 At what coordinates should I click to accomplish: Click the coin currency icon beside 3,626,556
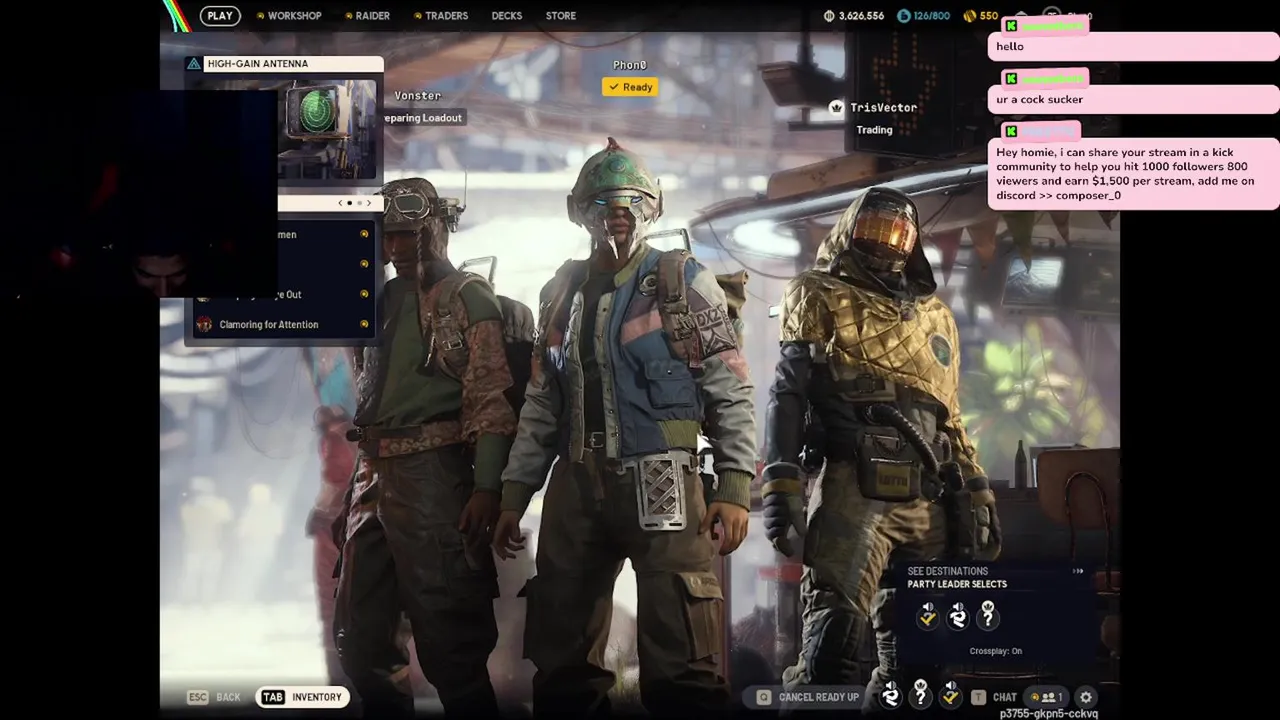829,16
